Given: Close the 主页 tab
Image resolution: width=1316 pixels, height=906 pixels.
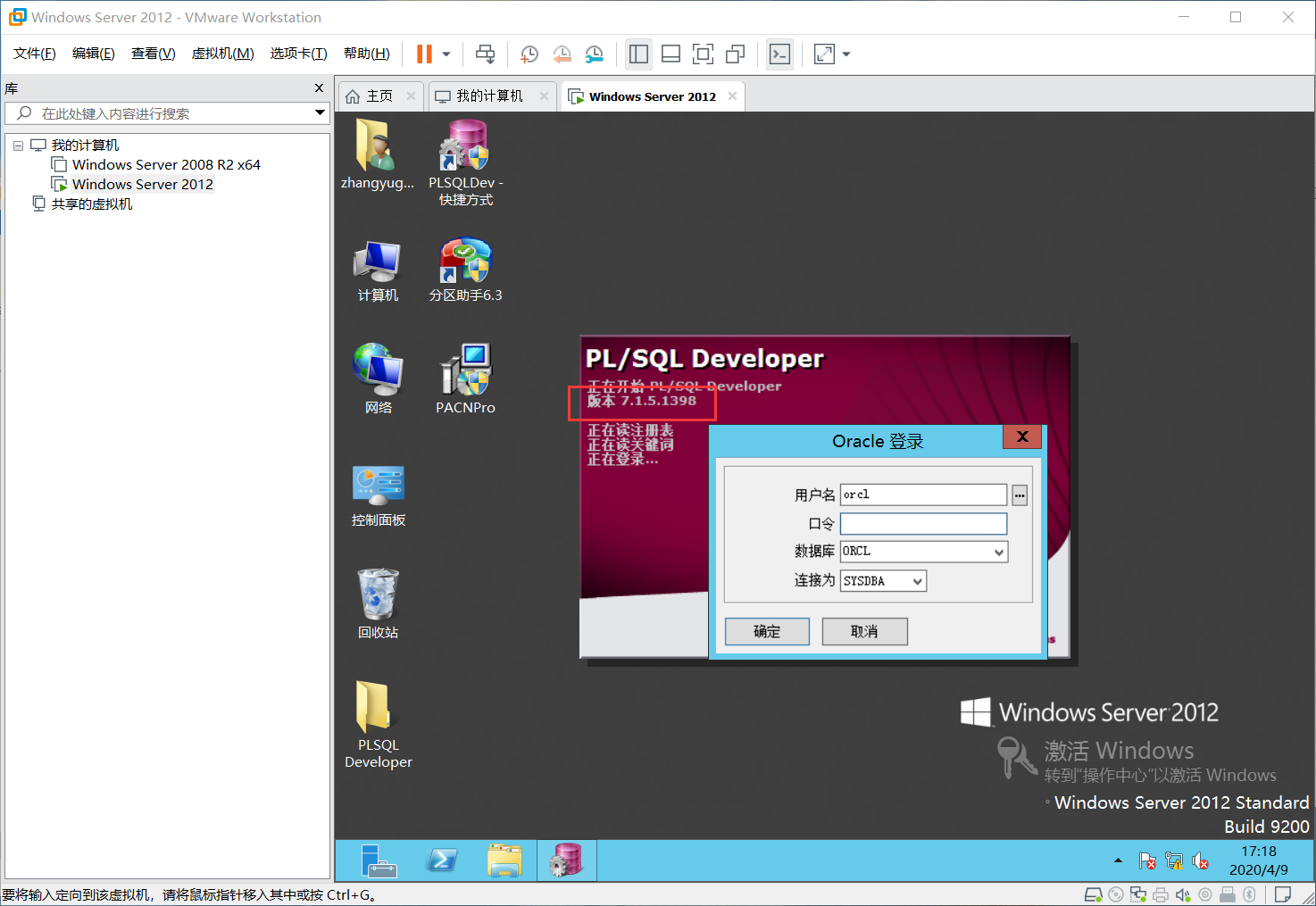Looking at the screenshot, I should 412,96.
